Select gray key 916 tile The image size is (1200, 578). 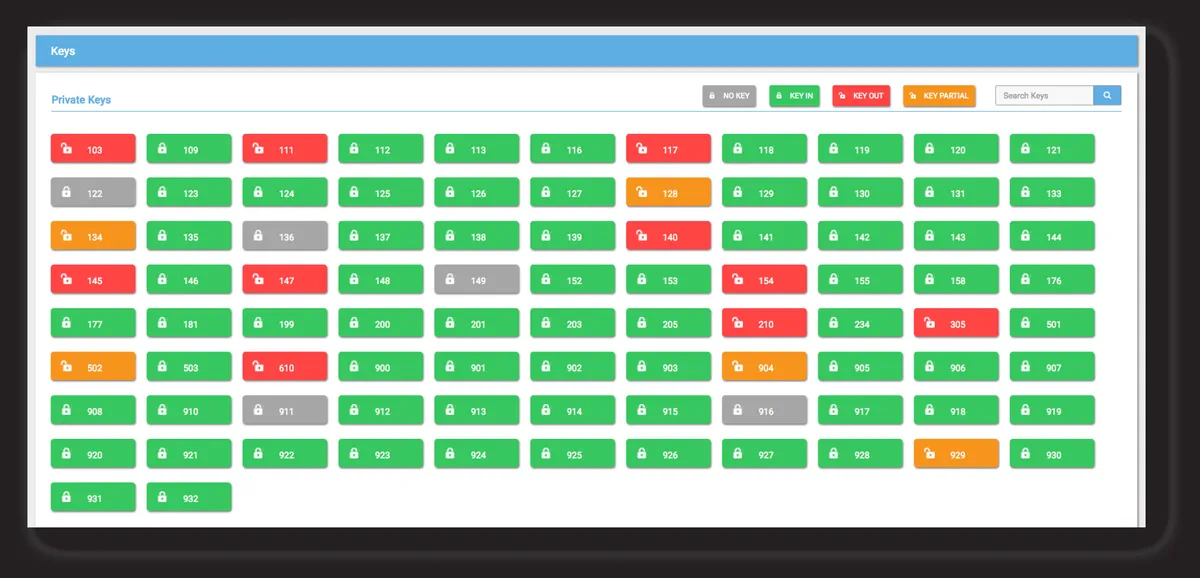point(764,410)
